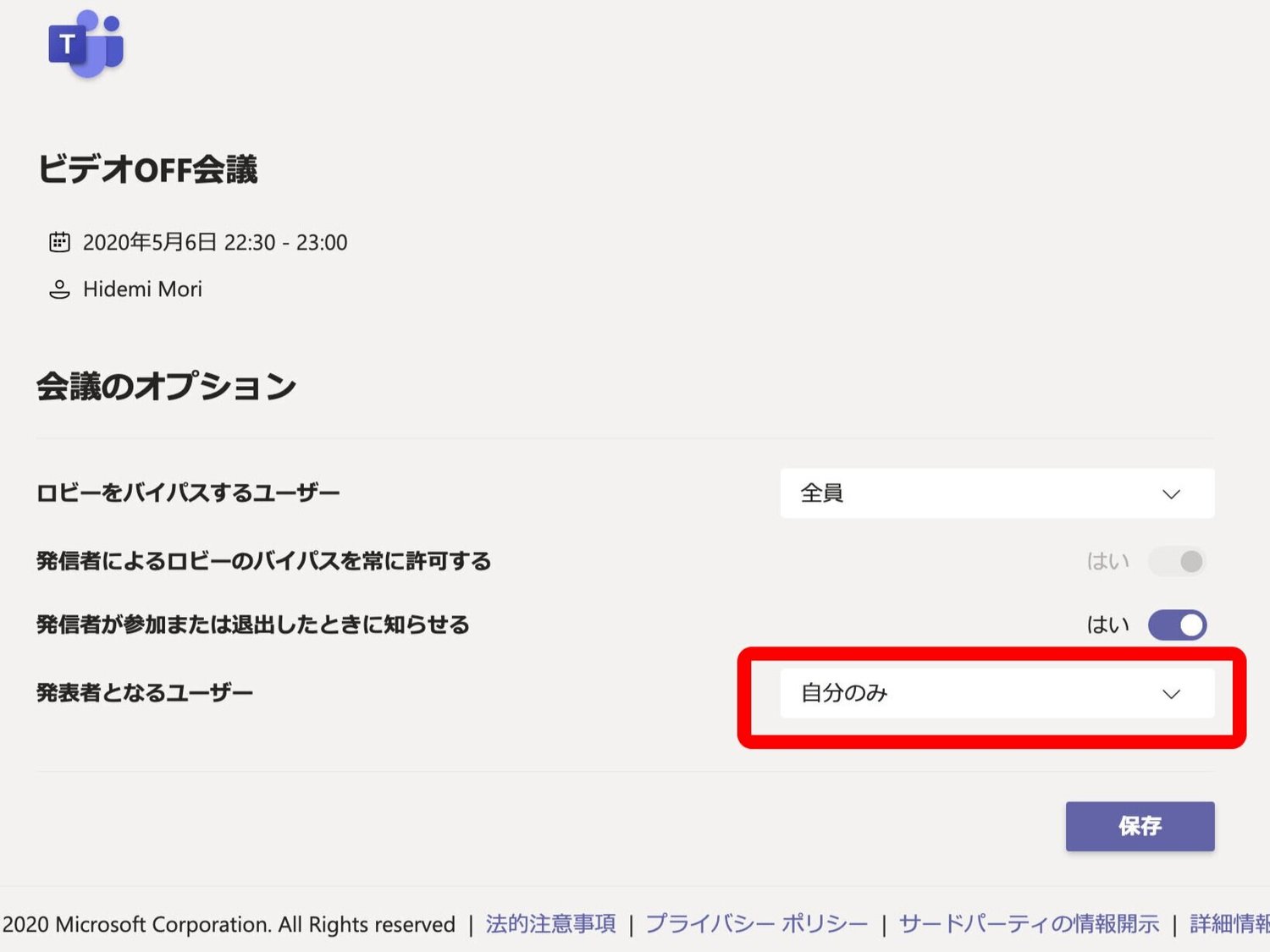Click the 会議のオプション heading
This screenshot has height=952, width=1270.
pos(166,387)
